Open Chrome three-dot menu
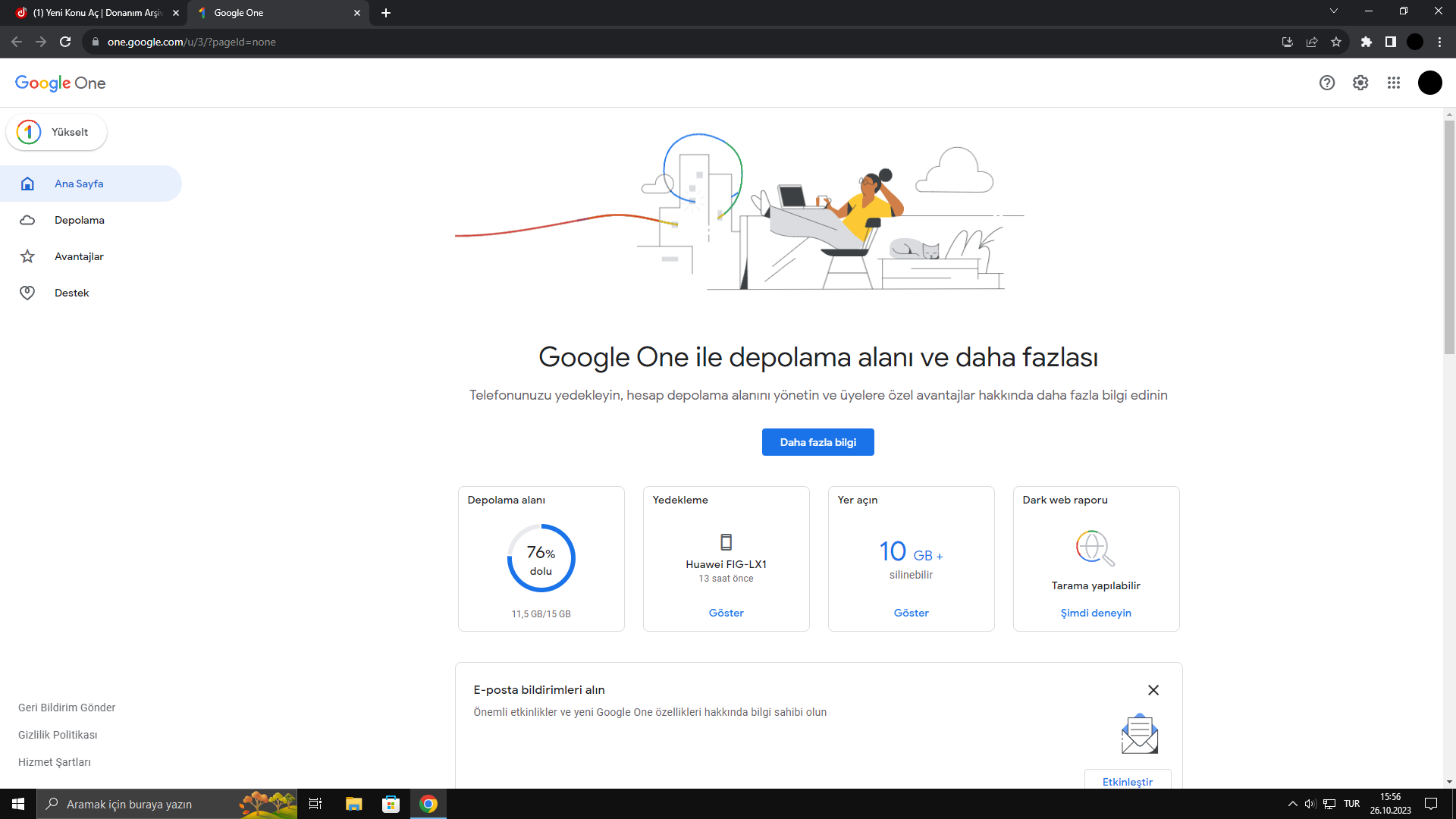The height and width of the screenshot is (819, 1456). coord(1439,42)
